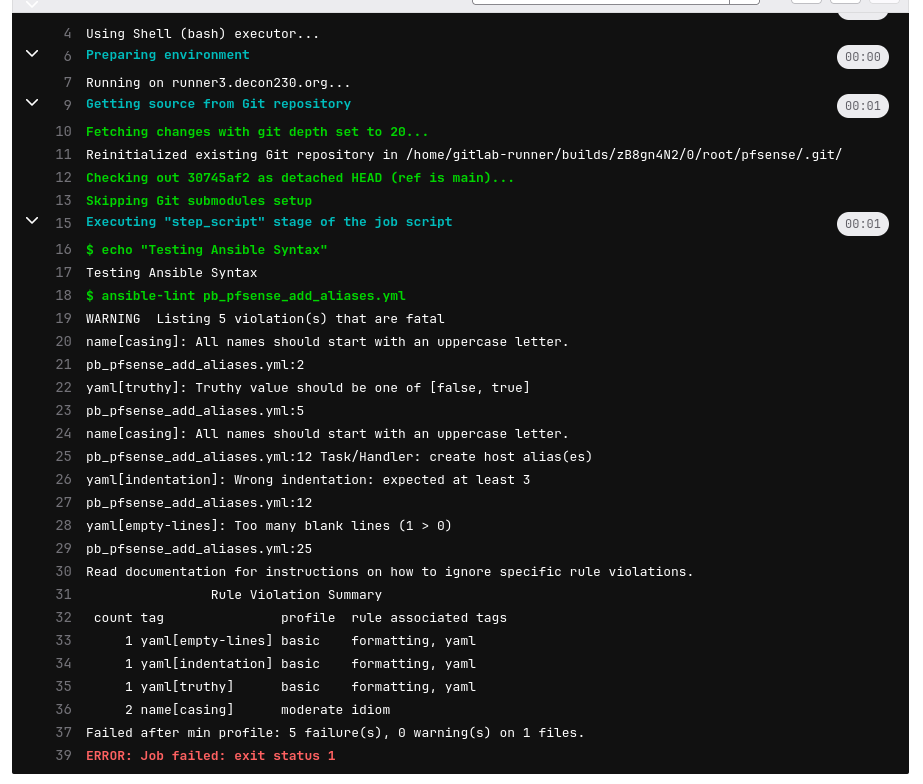
Task: Click the "Preparing environment" section header text
Action: click(170, 55)
